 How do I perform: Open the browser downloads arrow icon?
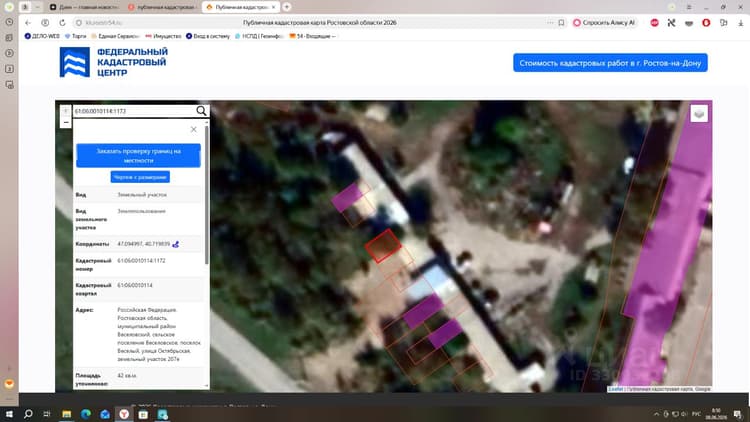coord(740,22)
